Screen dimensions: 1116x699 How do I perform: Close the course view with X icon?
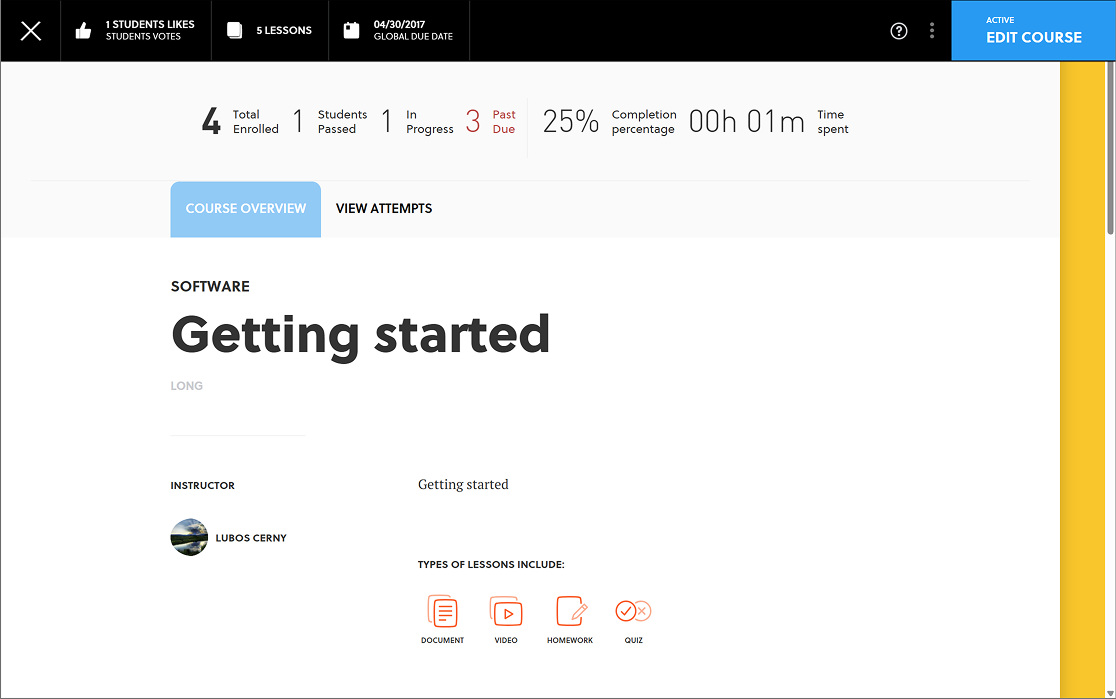[x=31, y=31]
